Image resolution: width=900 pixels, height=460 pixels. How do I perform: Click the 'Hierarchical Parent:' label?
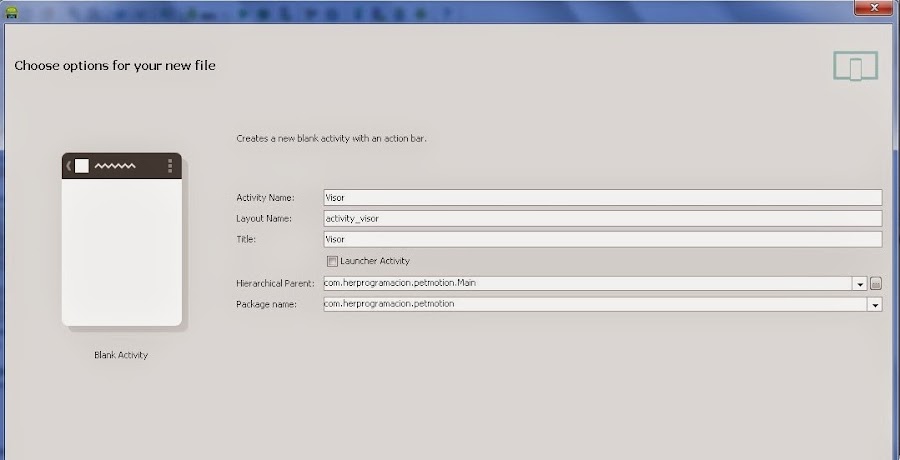276,283
